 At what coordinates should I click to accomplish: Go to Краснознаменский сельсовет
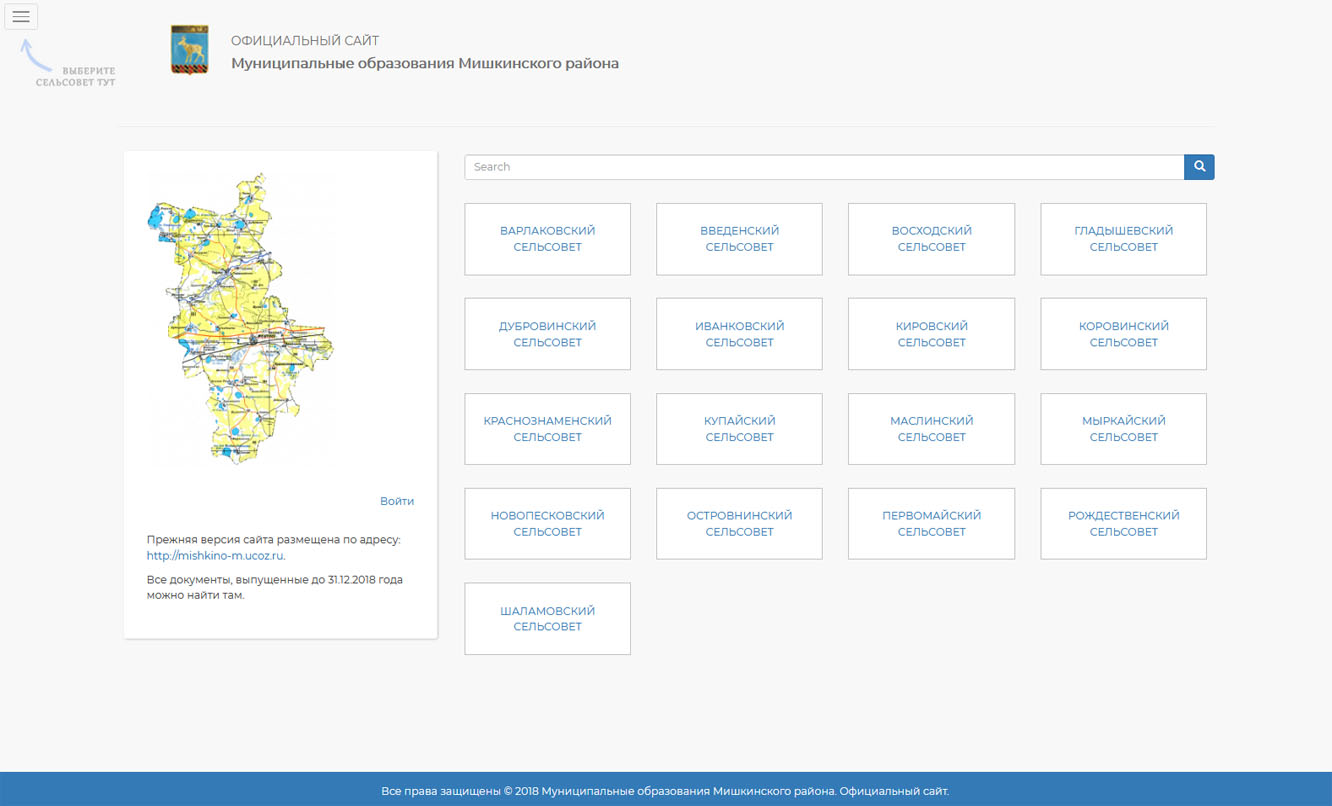(x=548, y=429)
